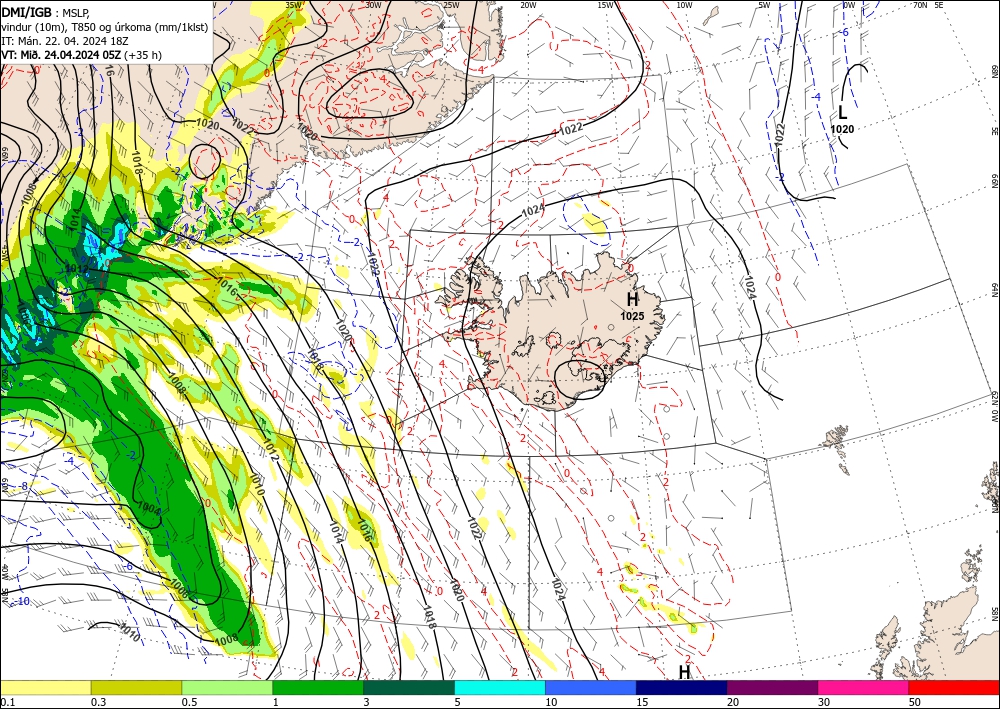Select the '20W' longitude label
1000x709 pixels.
point(527,5)
